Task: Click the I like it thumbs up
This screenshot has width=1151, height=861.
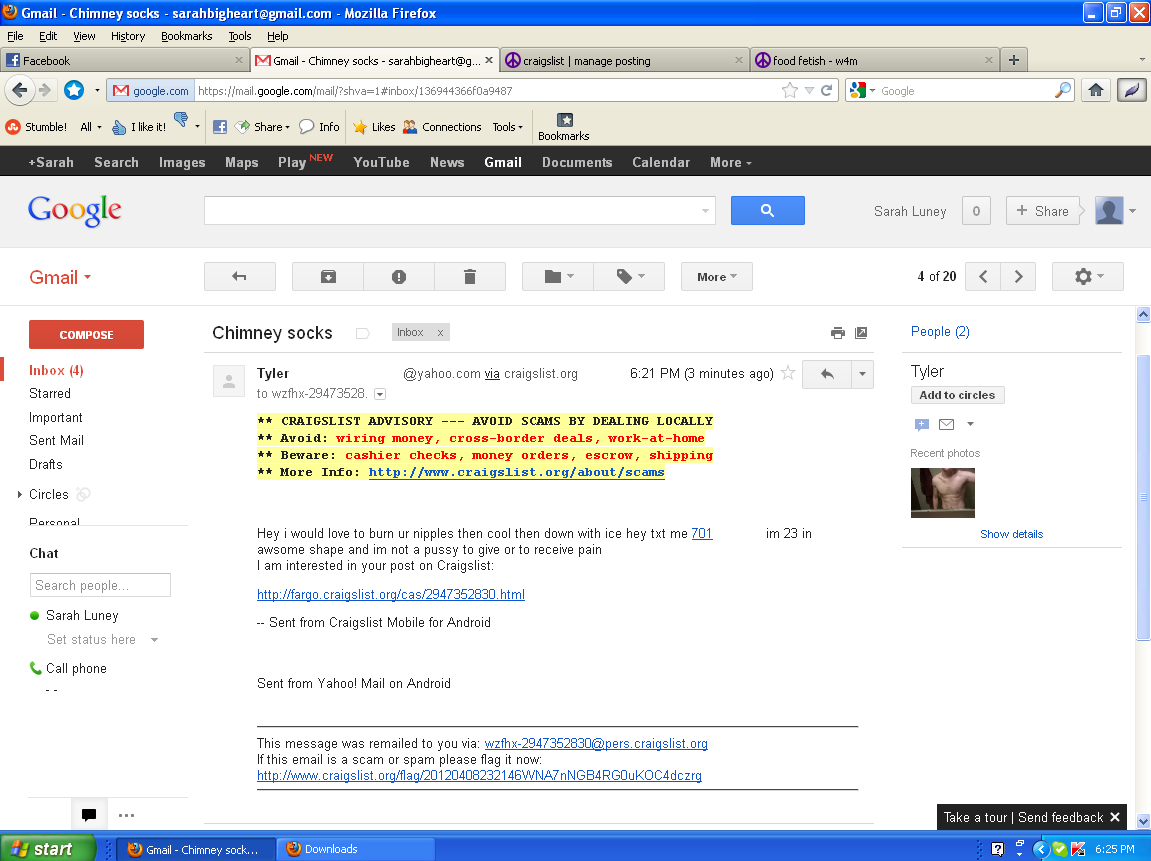Action: point(139,127)
